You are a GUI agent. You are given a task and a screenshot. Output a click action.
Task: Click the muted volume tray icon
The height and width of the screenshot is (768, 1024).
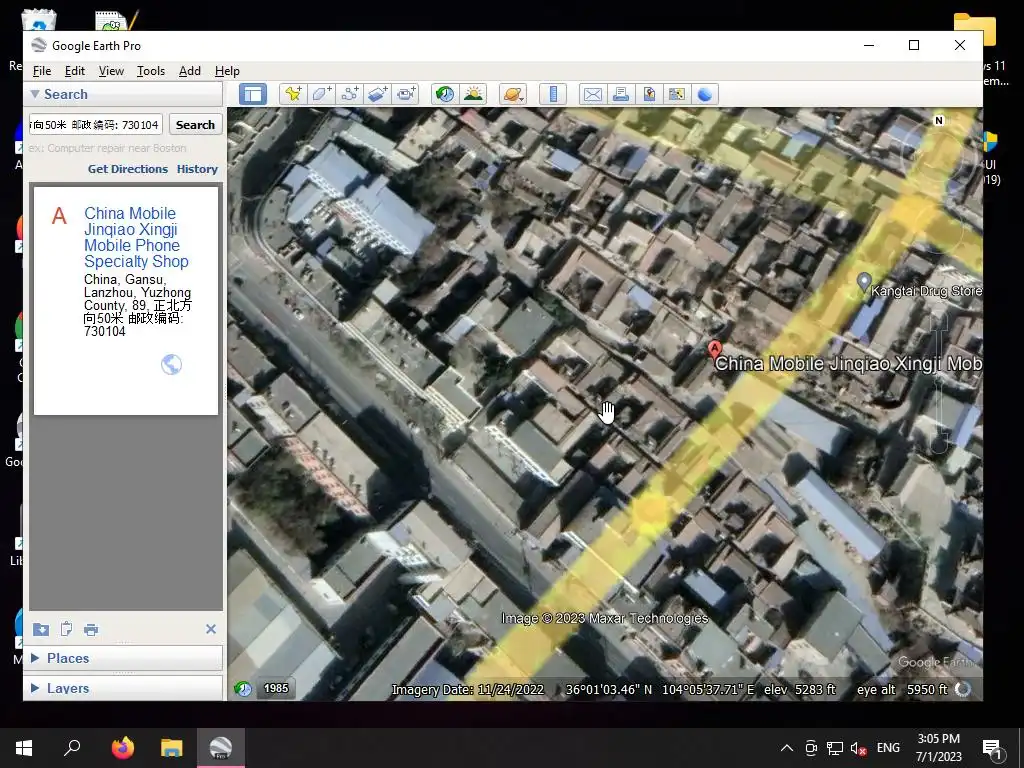coord(859,748)
